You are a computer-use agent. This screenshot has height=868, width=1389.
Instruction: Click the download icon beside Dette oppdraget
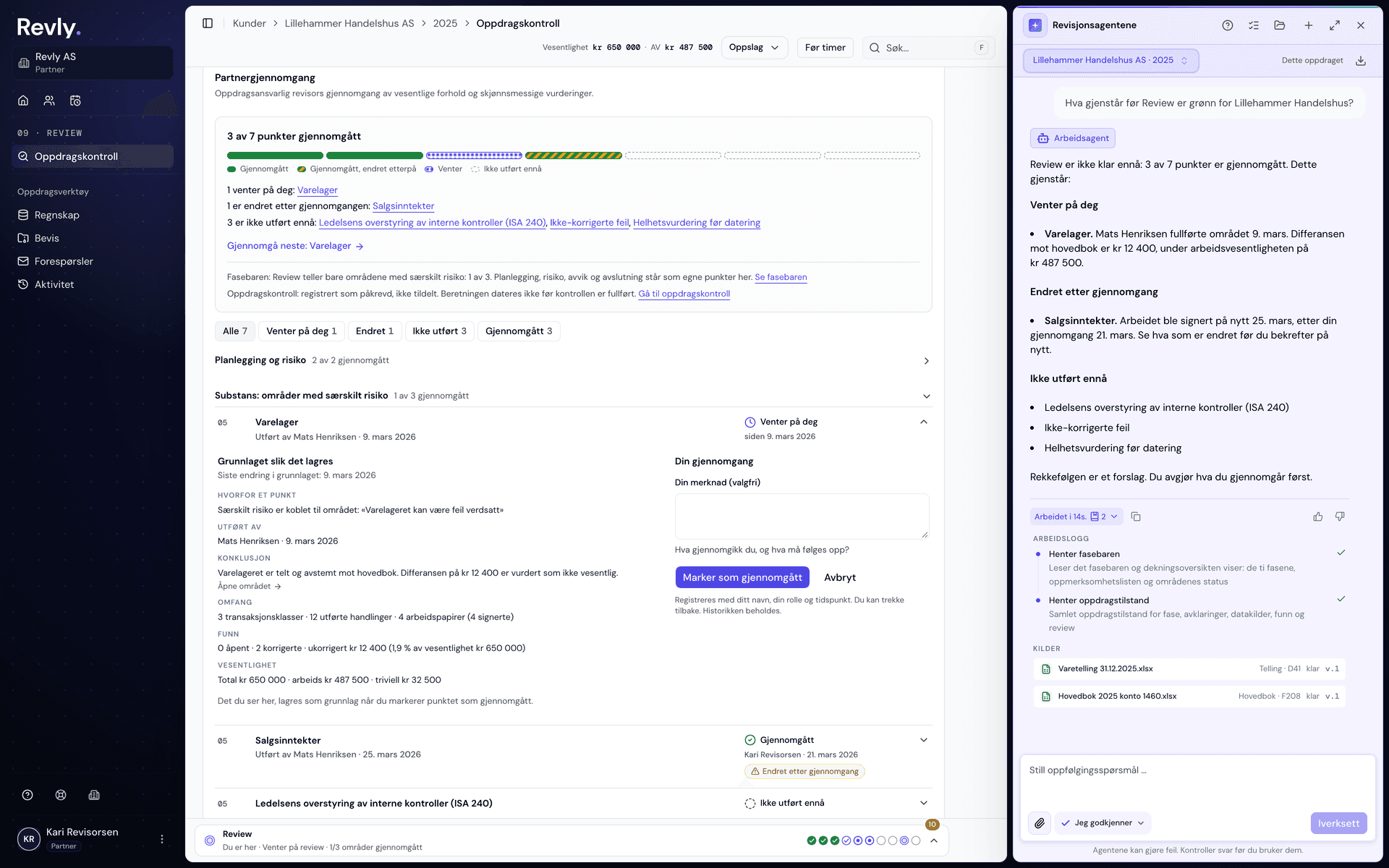[1361, 61]
